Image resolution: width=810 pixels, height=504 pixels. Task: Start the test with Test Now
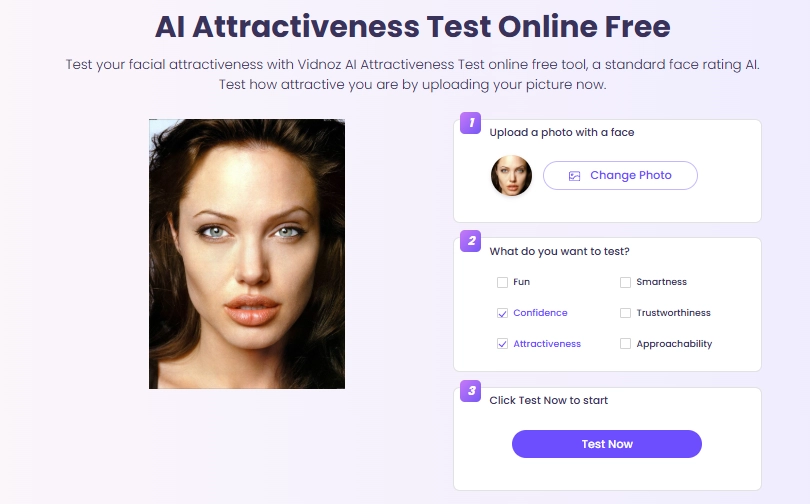tap(607, 444)
